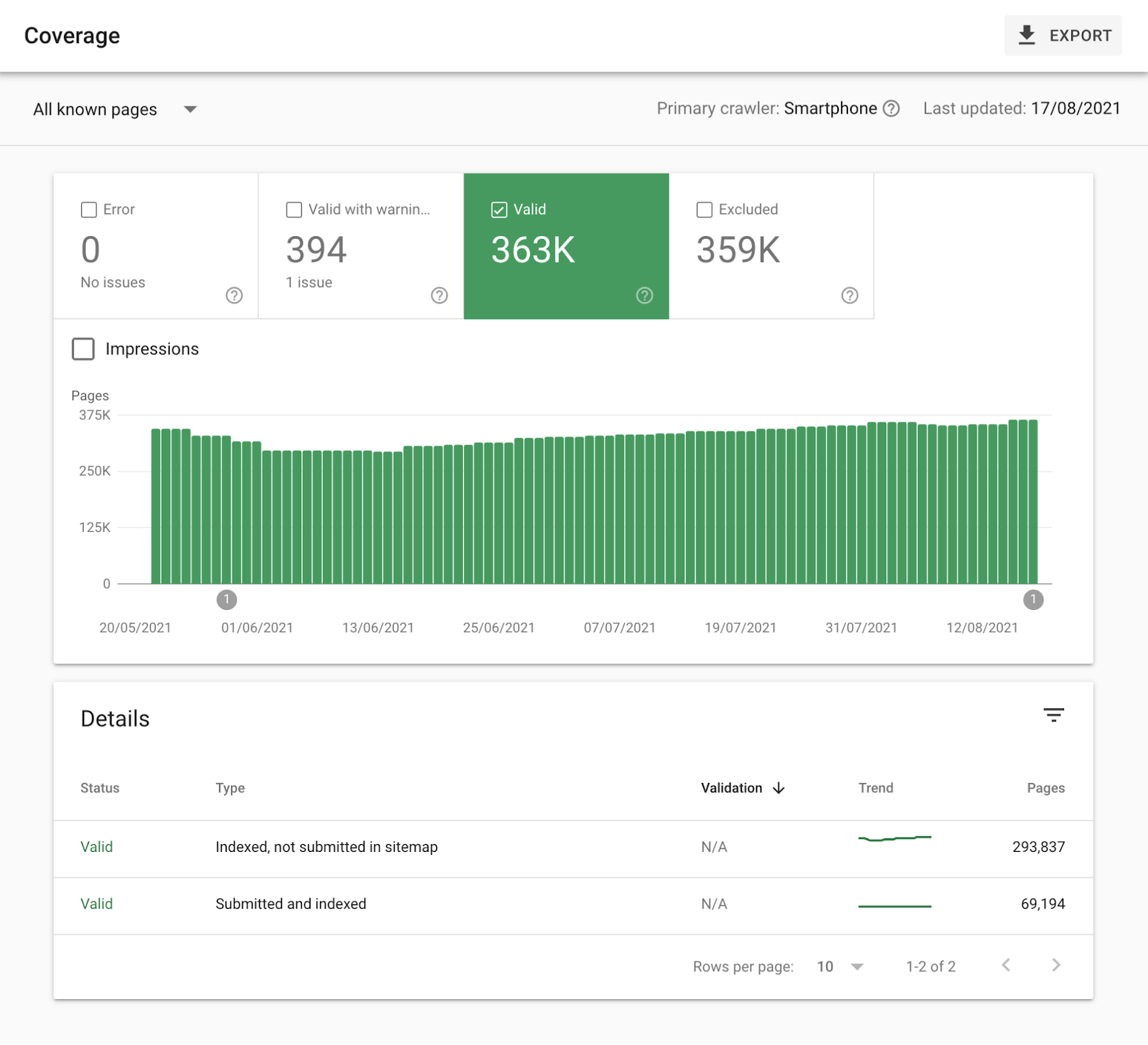1148x1045 pixels.
Task: Click the Export download icon
Action: point(1027,35)
